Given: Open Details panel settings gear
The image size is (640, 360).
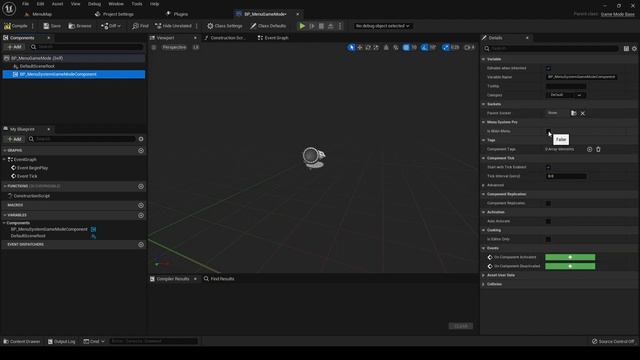Looking at the screenshot, I should [634, 49].
